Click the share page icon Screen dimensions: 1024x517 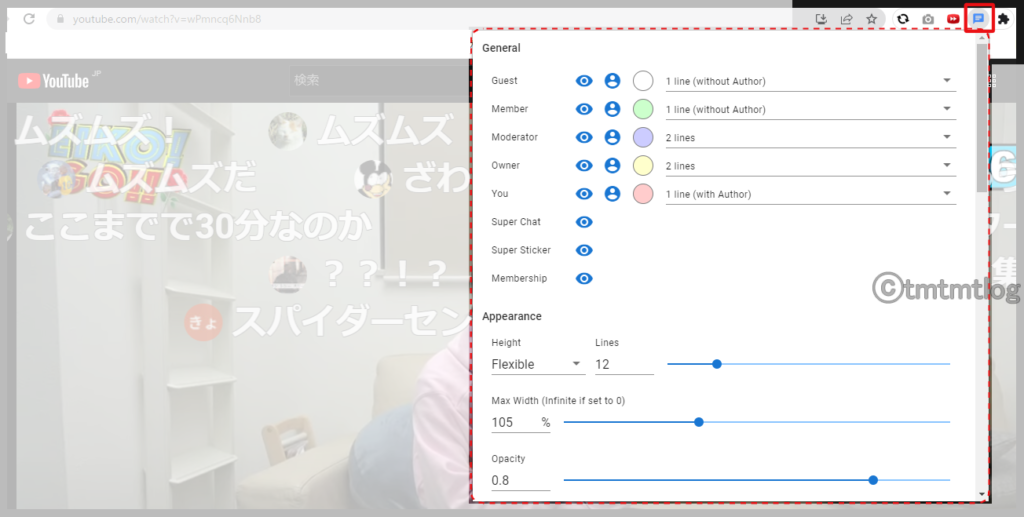click(846, 19)
